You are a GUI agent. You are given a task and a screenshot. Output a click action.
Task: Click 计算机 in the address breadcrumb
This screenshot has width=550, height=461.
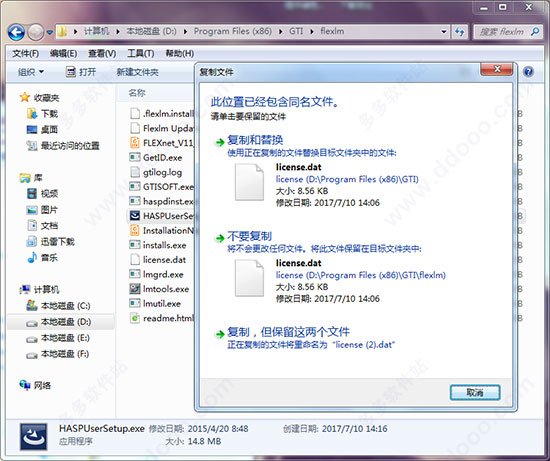coord(96,32)
